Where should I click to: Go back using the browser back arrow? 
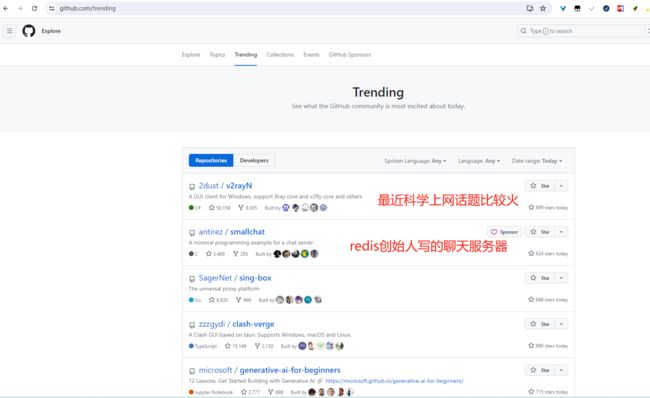(6, 8)
